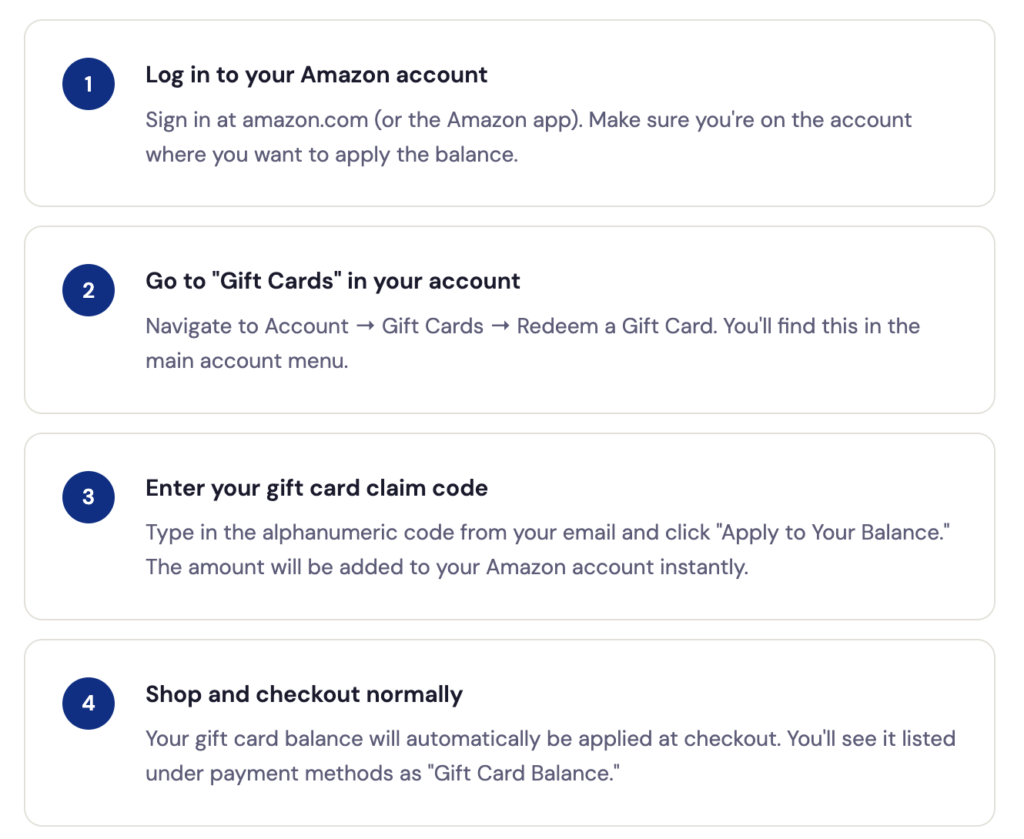Click the step 2 number badge
The height and width of the screenshot is (839, 1024).
point(88,291)
